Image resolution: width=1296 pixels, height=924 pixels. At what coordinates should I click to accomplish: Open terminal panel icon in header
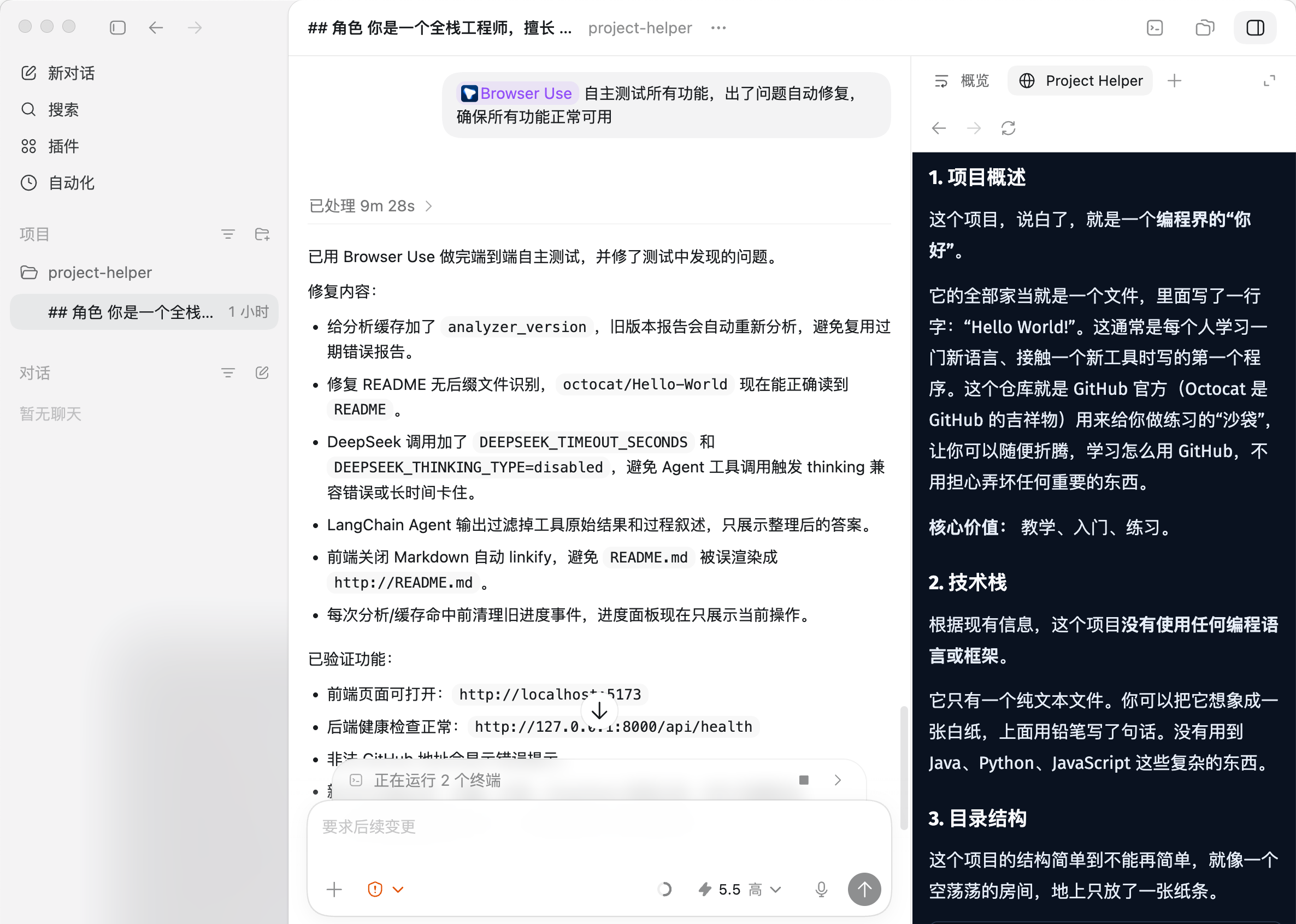pyautogui.click(x=1154, y=28)
